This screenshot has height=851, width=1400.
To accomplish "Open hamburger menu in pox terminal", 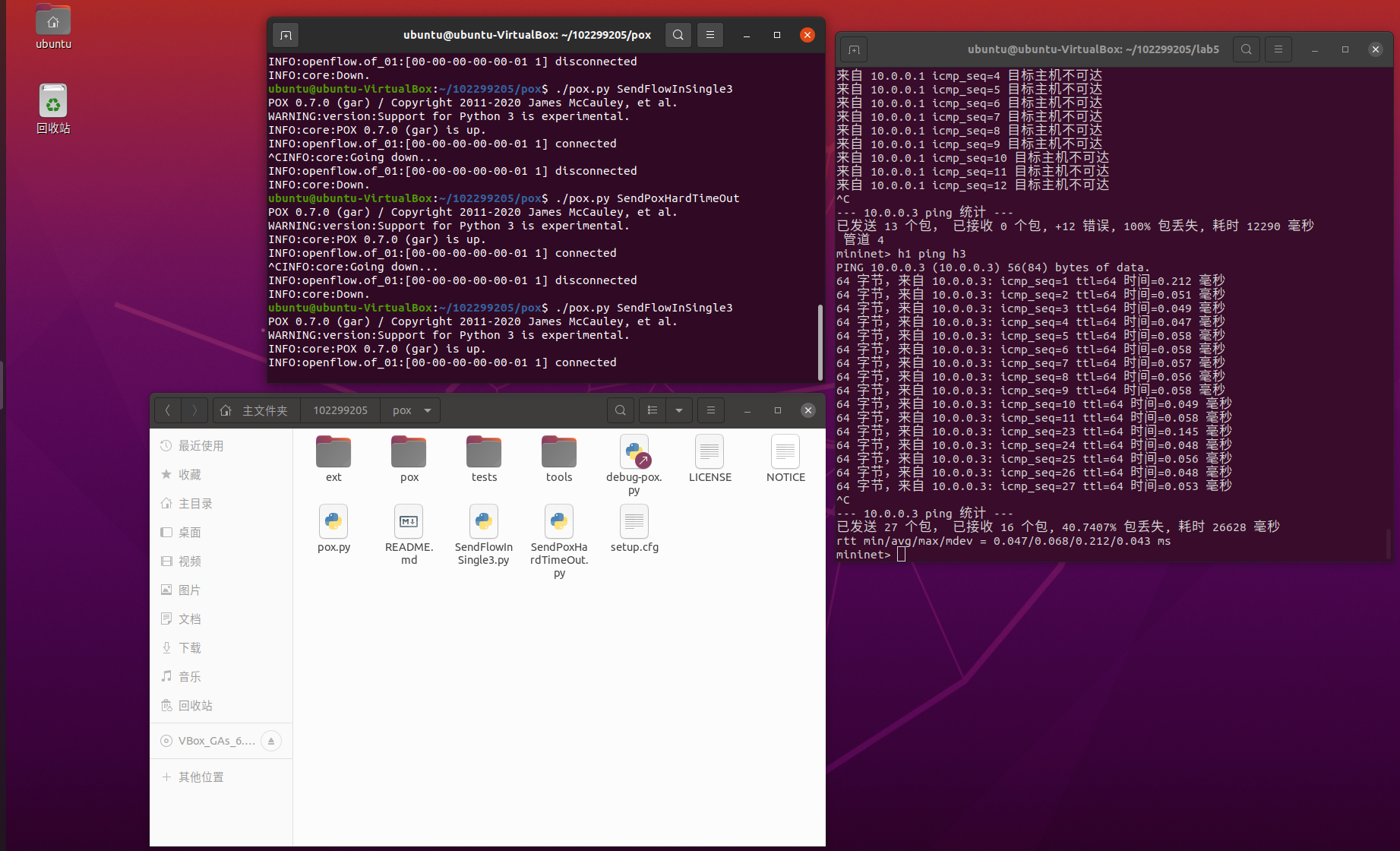I will pos(710,35).
